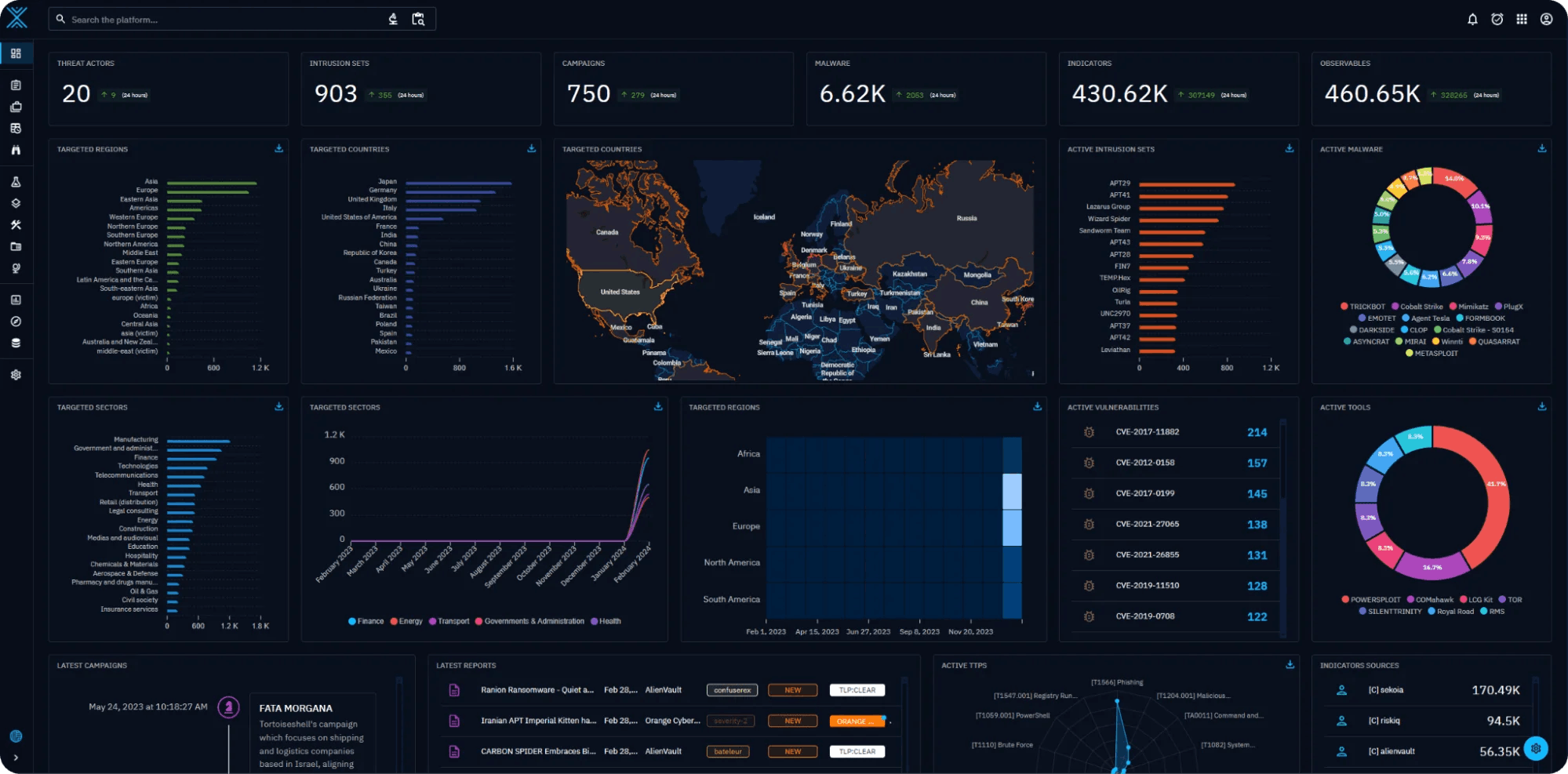Open CVE-2021-27065 vulnerability row
1568x774 pixels.
click(1174, 524)
